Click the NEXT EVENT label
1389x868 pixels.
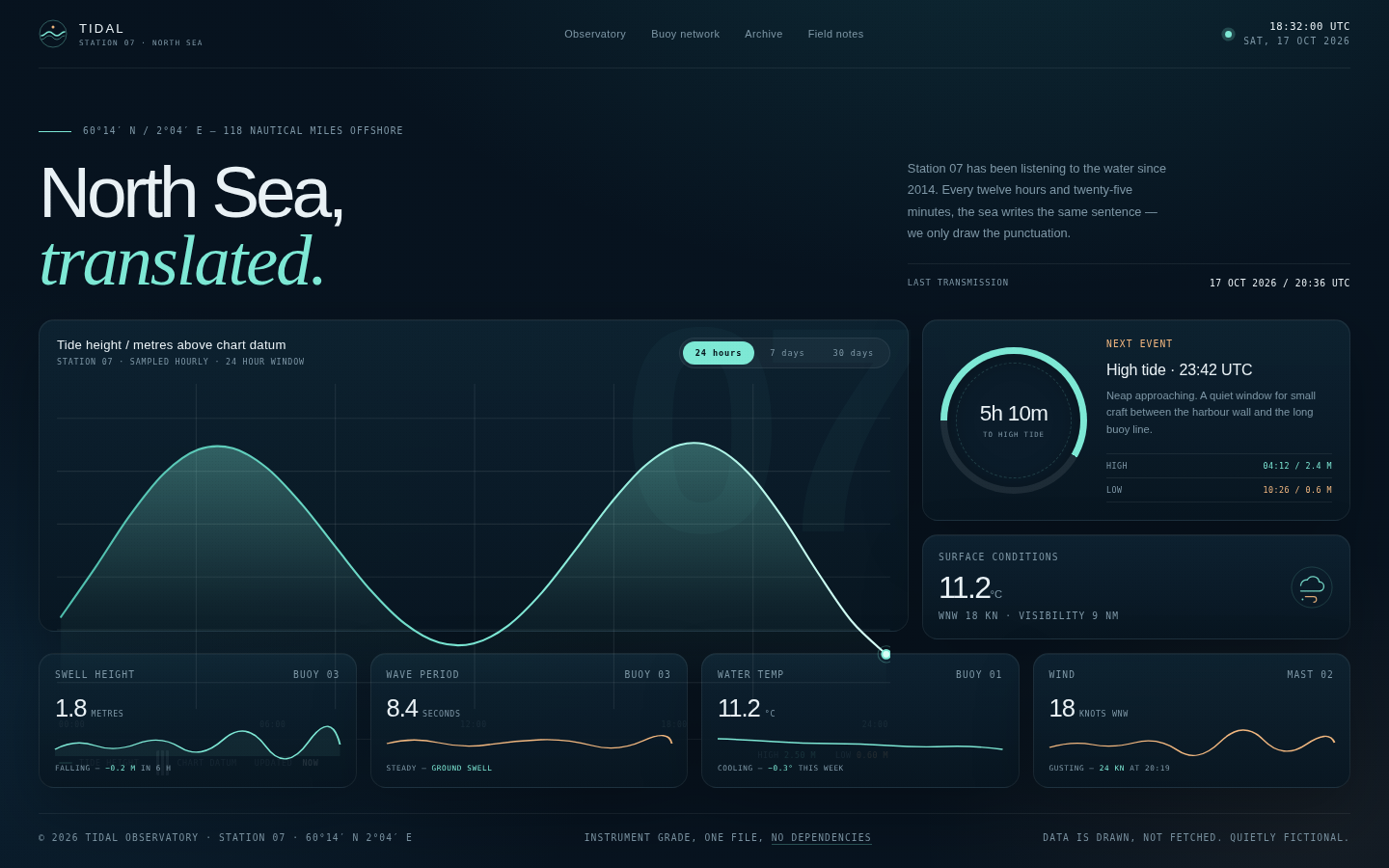click(1139, 344)
